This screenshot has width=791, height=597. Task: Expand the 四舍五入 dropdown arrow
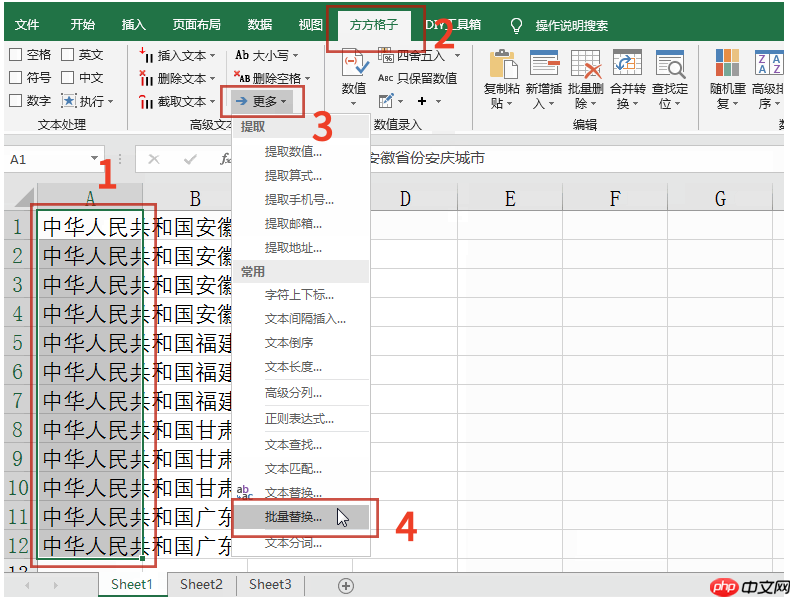coord(458,55)
